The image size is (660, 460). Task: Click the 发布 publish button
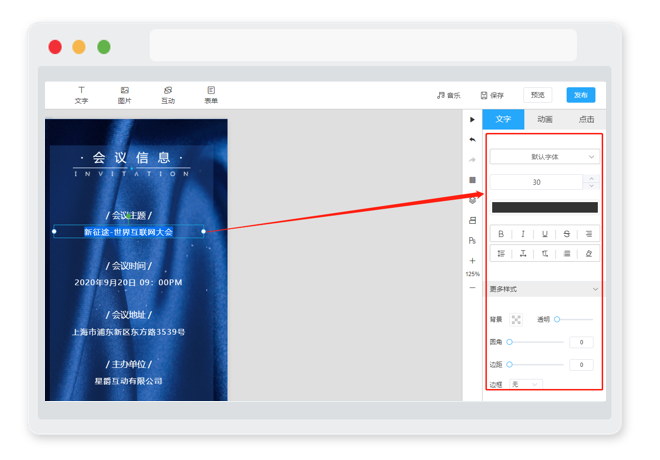point(581,95)
